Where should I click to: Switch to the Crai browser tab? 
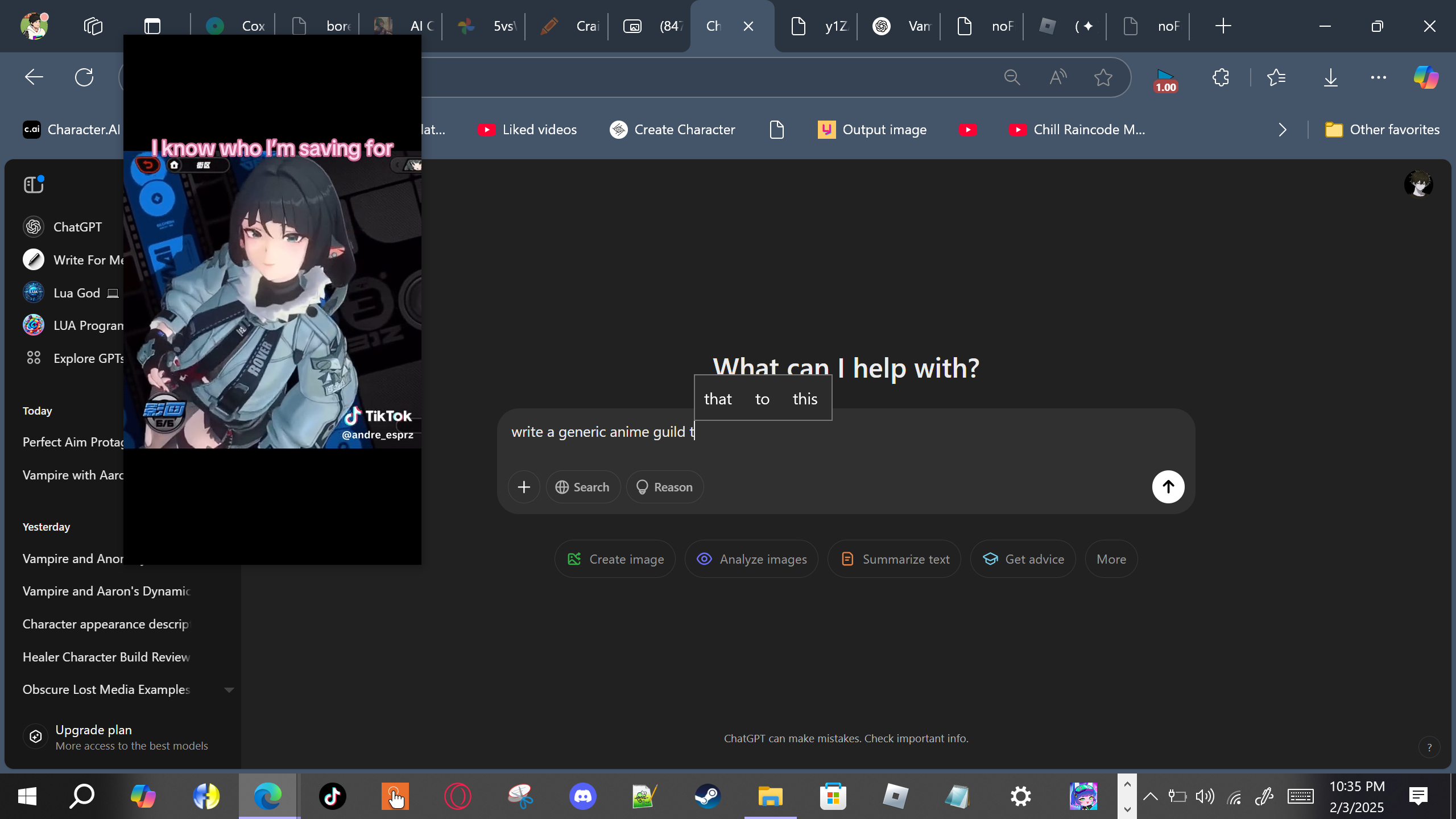pos(566,26)
